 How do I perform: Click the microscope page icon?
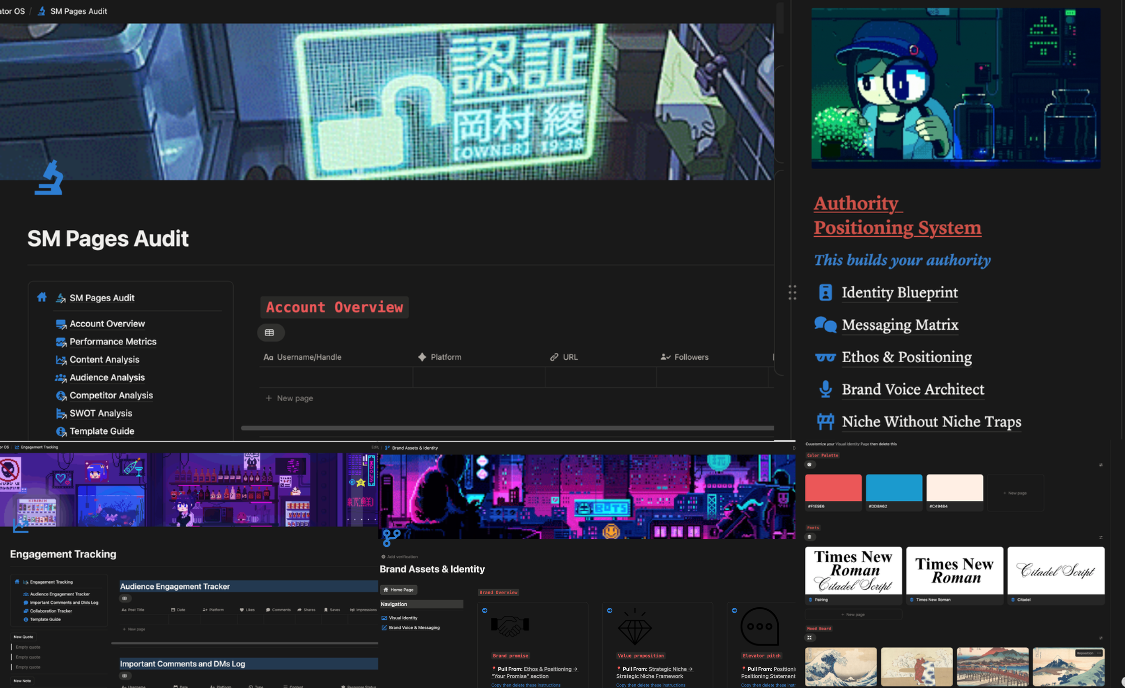(x=48, y=178)
